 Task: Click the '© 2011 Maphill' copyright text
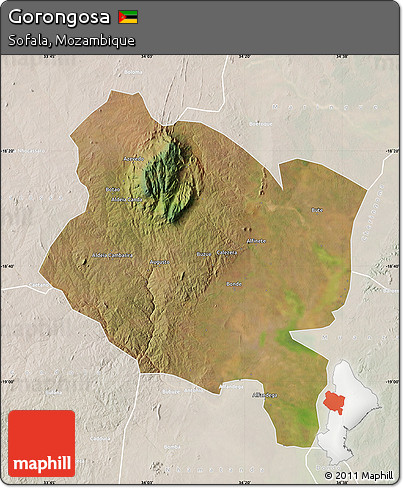359,475
